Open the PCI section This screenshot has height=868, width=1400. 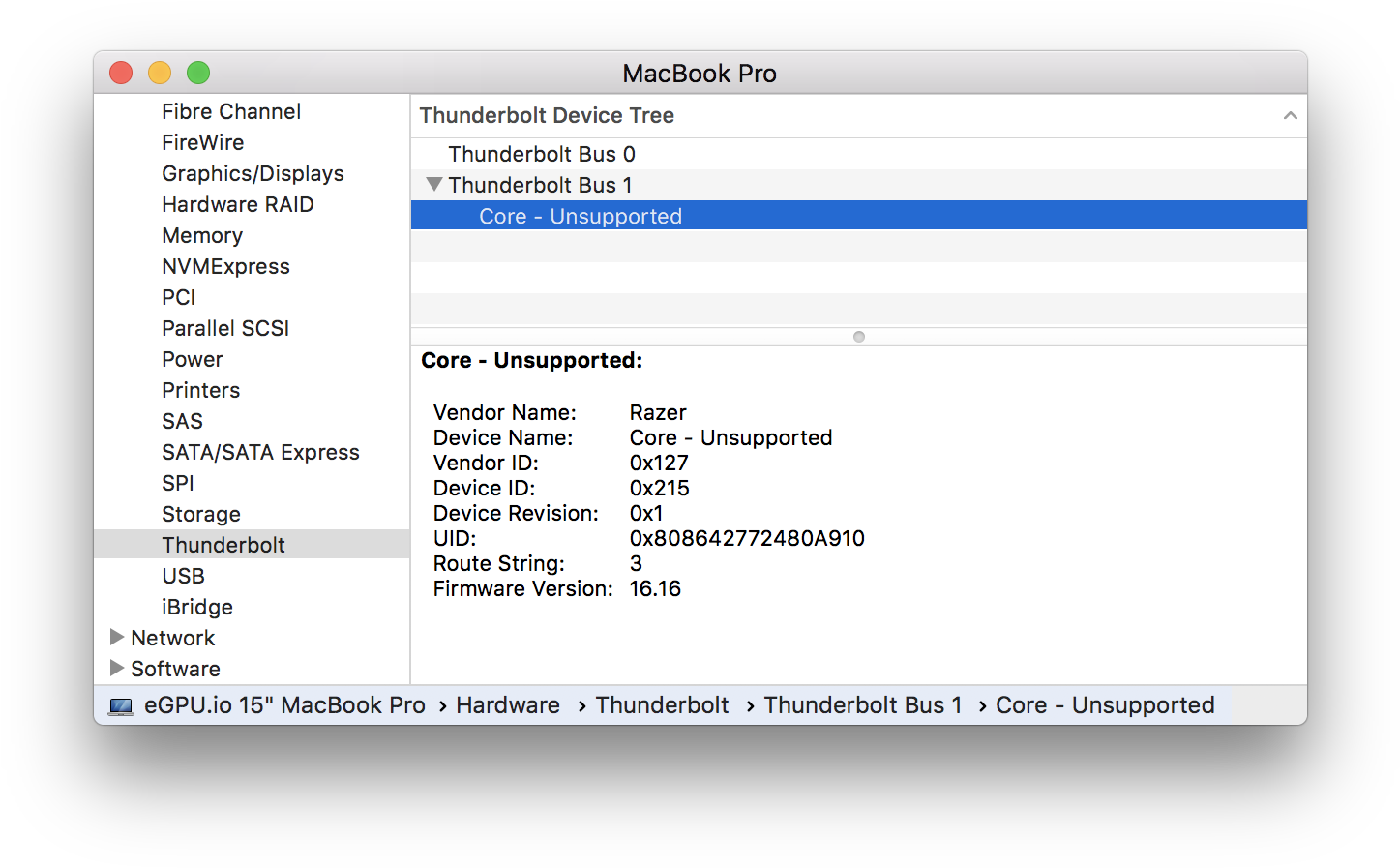point(178,297)
